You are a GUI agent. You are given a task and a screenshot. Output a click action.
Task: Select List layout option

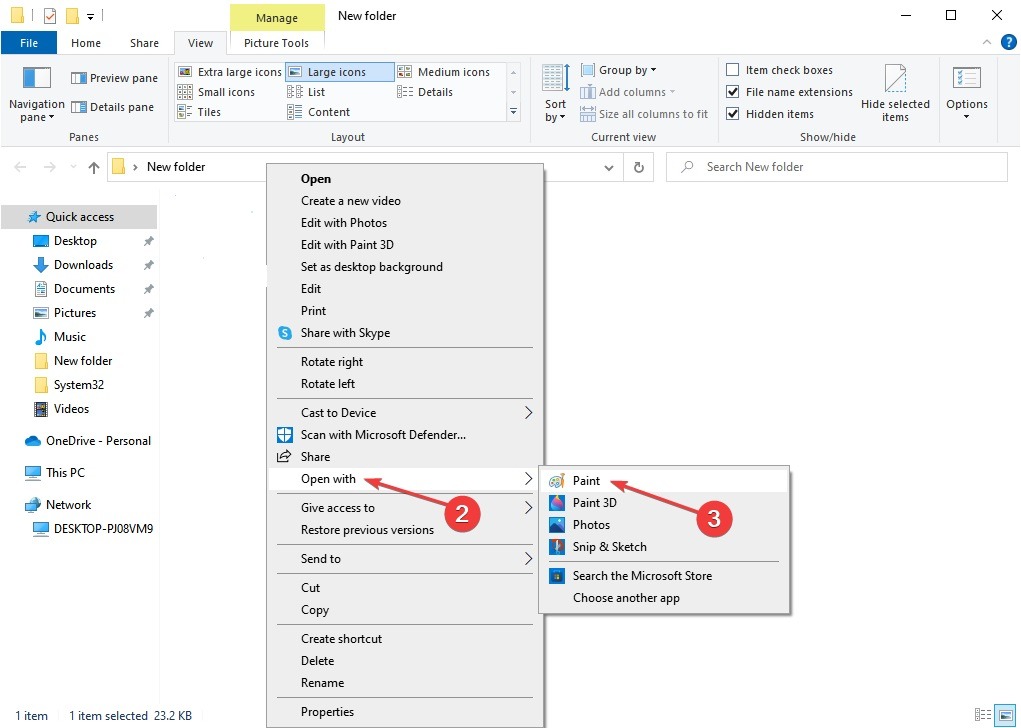coord(306,92)
